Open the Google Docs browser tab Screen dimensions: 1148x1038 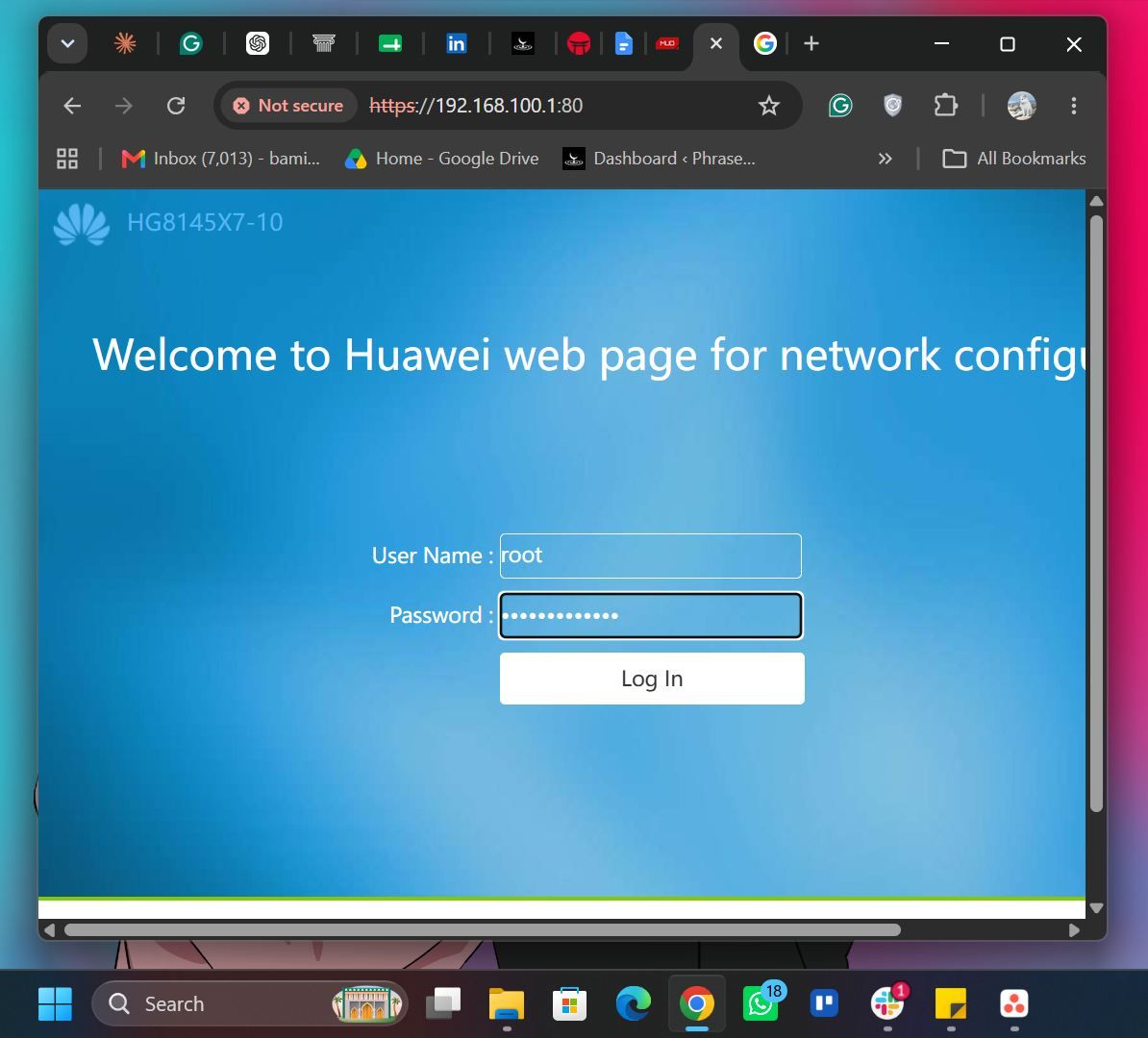click(623, 44)
